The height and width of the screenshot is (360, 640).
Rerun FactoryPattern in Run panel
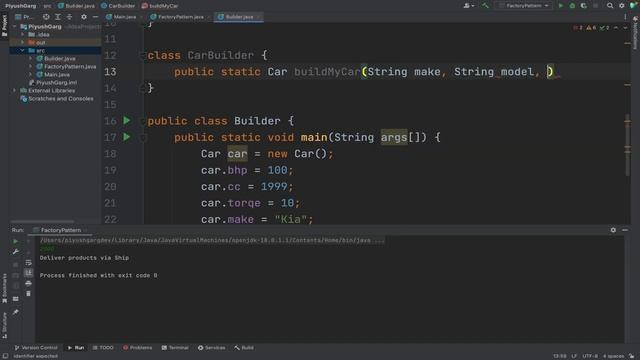(x=16, y=241)
